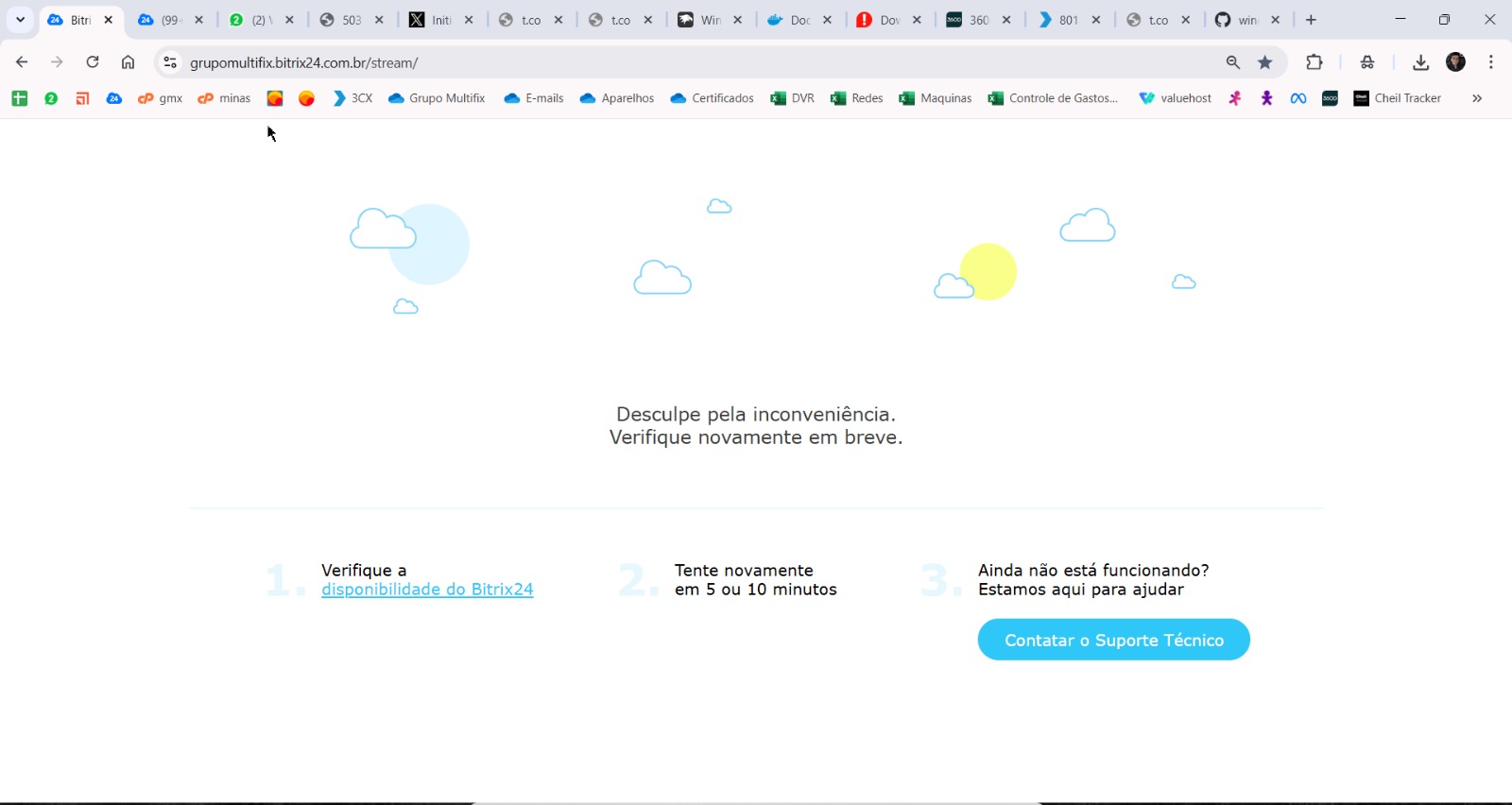The height and width of the screenshot is (805, 1512).
Task: Click the address bar URL field
Action: point(661,62)
